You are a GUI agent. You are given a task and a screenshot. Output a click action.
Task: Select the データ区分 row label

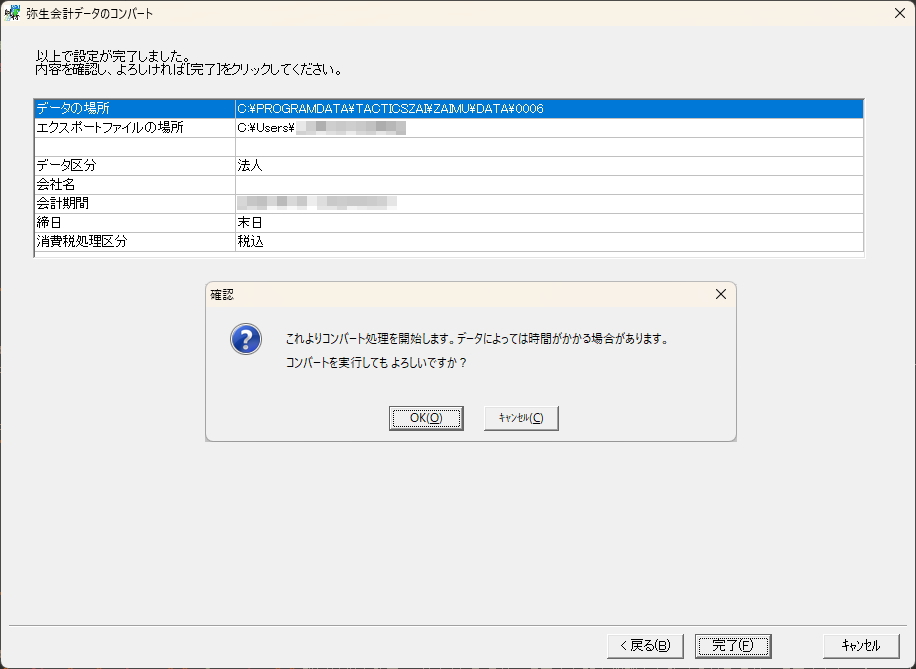click(135, 165)
